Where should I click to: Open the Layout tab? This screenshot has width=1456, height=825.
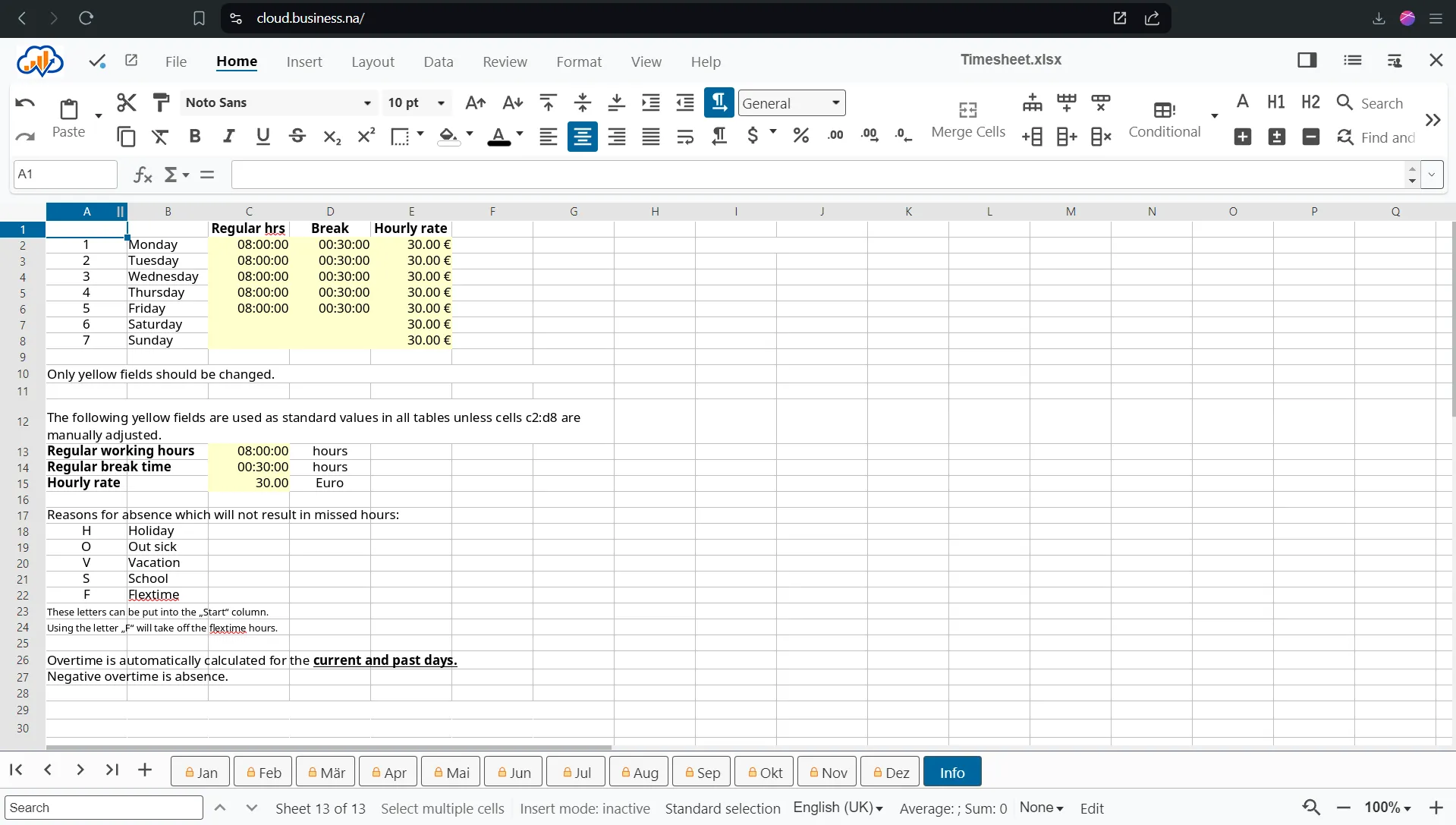[373, 61]
